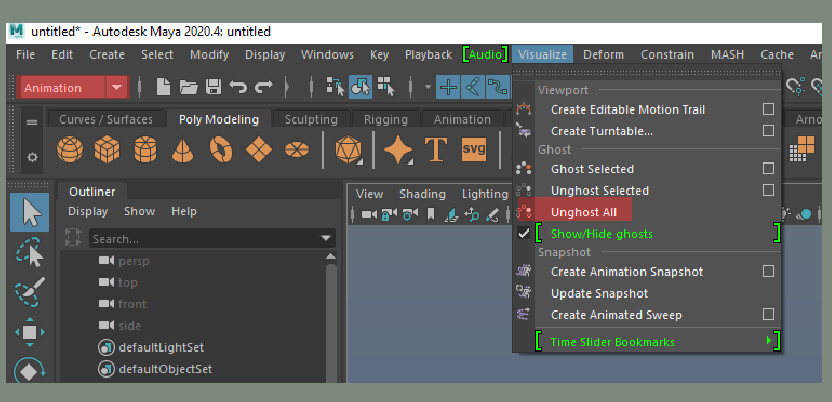832x402 pixels.
Task: Click the Undo arrow icon
Action: (x=238, y=87)
